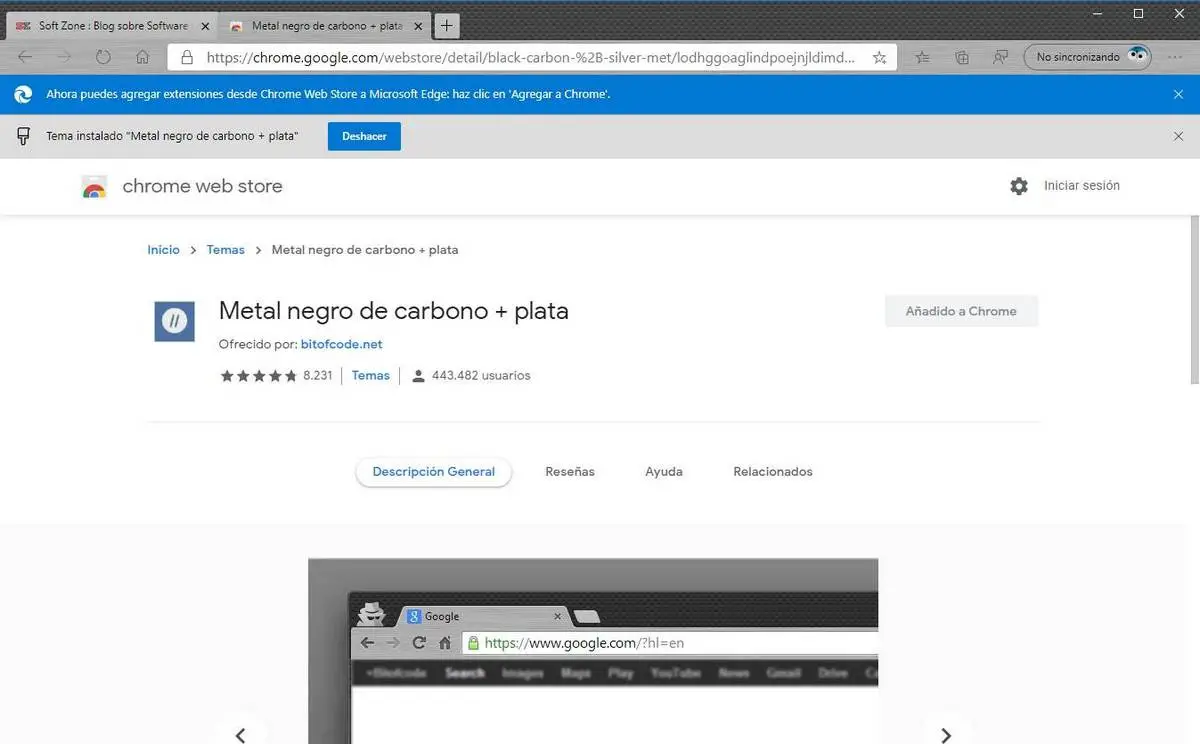Screen dimensions: 1200x744
Task: Click the No sincronizando profile button
Action: pyautogui.click(x=1088, y=57)
